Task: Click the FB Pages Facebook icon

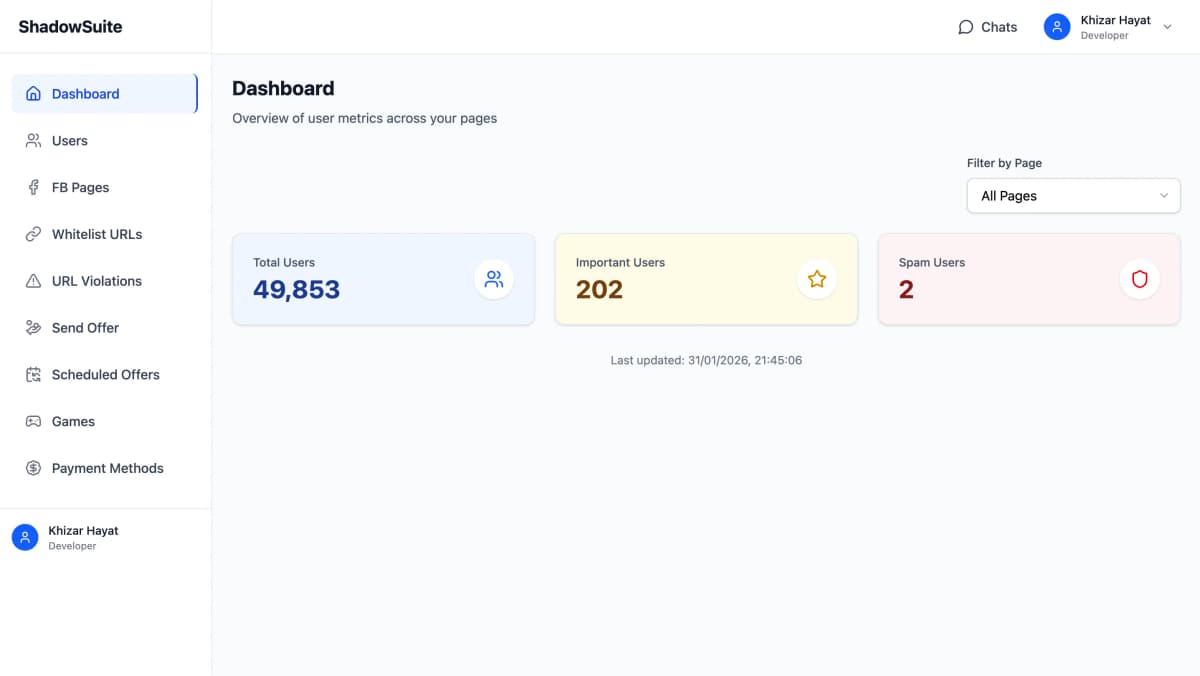Action: tap(33, 188)
